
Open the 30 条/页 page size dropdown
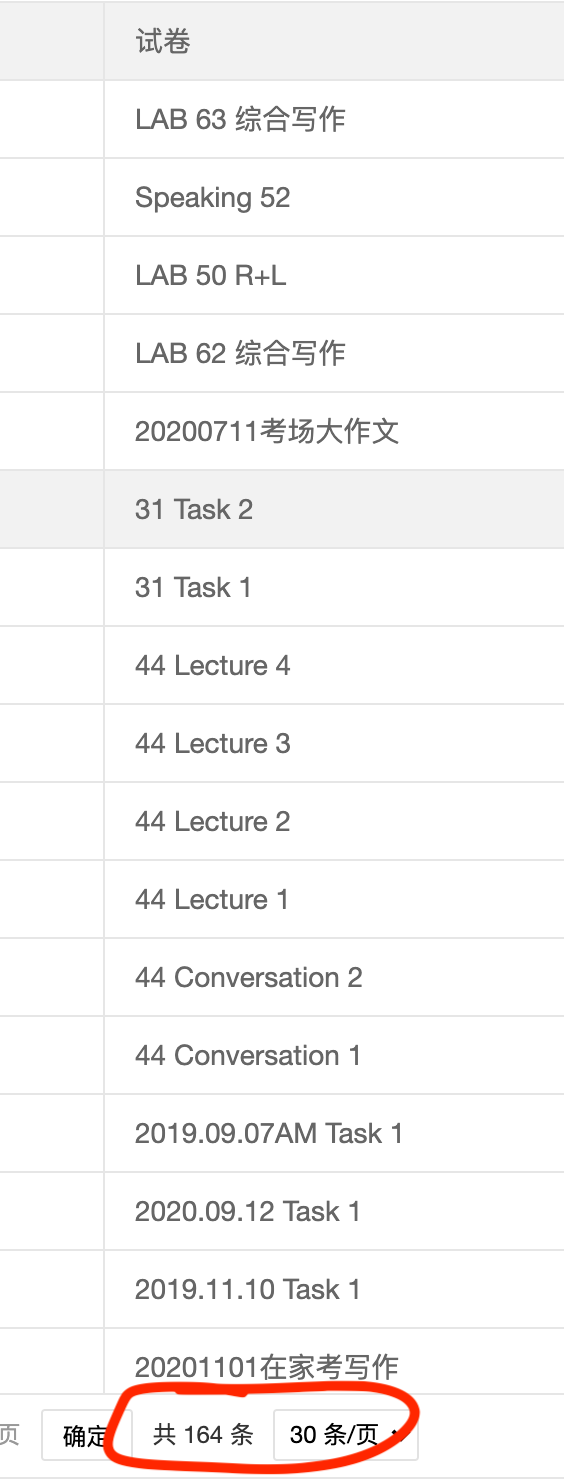(x=345, y=1436)
